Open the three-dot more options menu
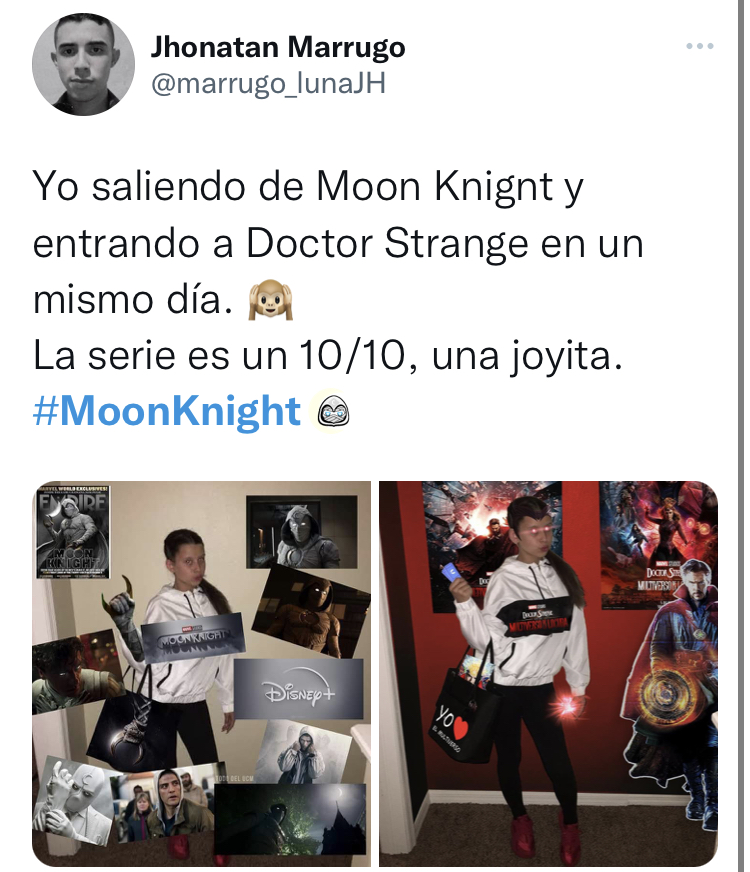750x872 pixels. tap(699, 46)
